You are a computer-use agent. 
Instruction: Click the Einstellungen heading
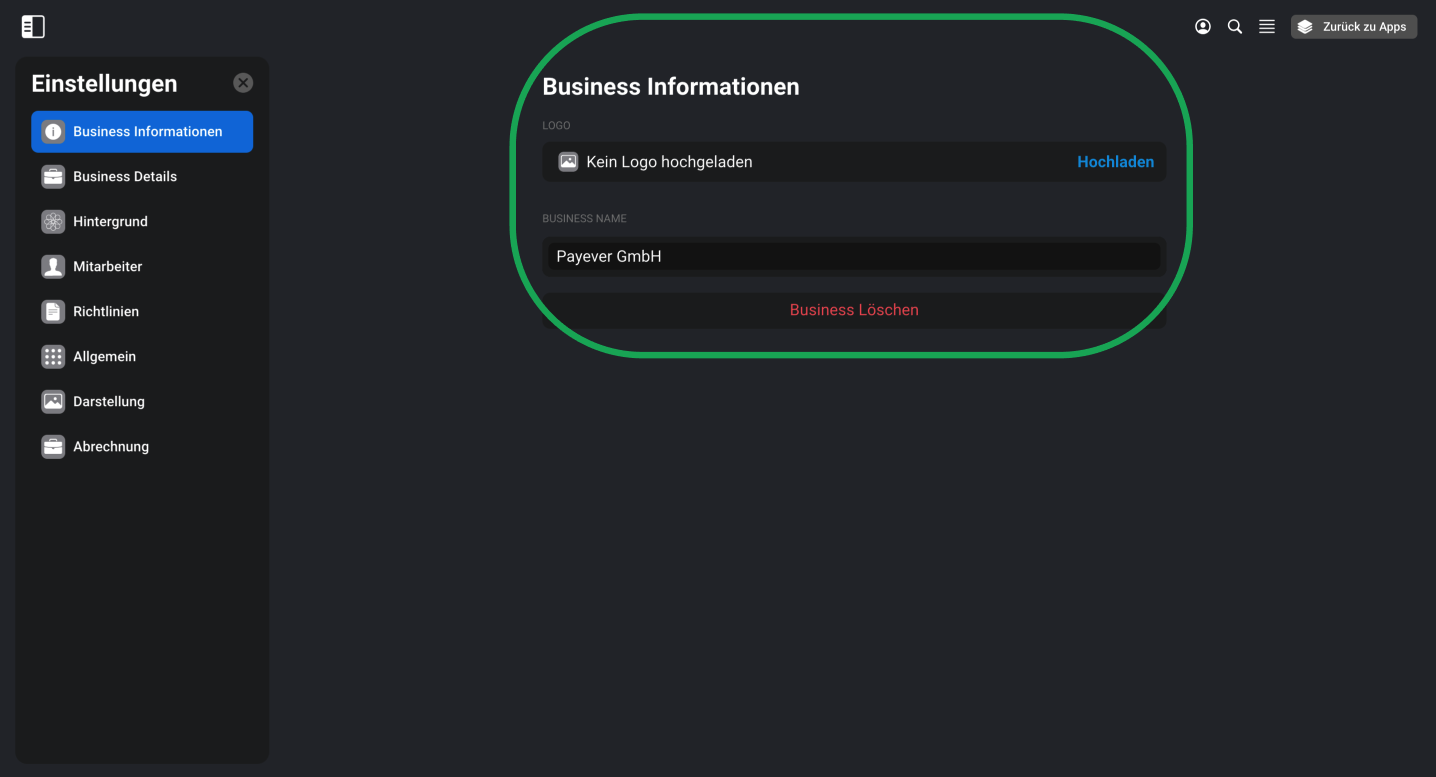tap(104, 84)
